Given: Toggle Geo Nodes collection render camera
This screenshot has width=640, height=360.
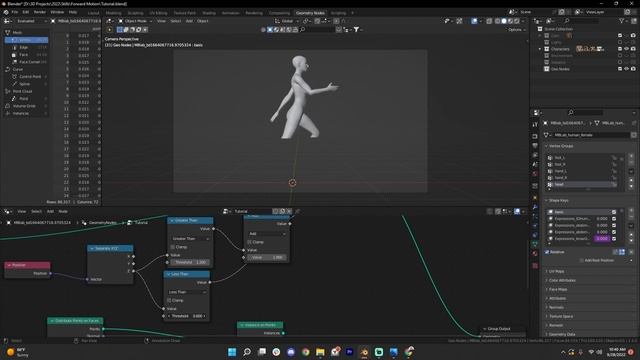Looking at the screenshot, I should [x=633, y=69].
